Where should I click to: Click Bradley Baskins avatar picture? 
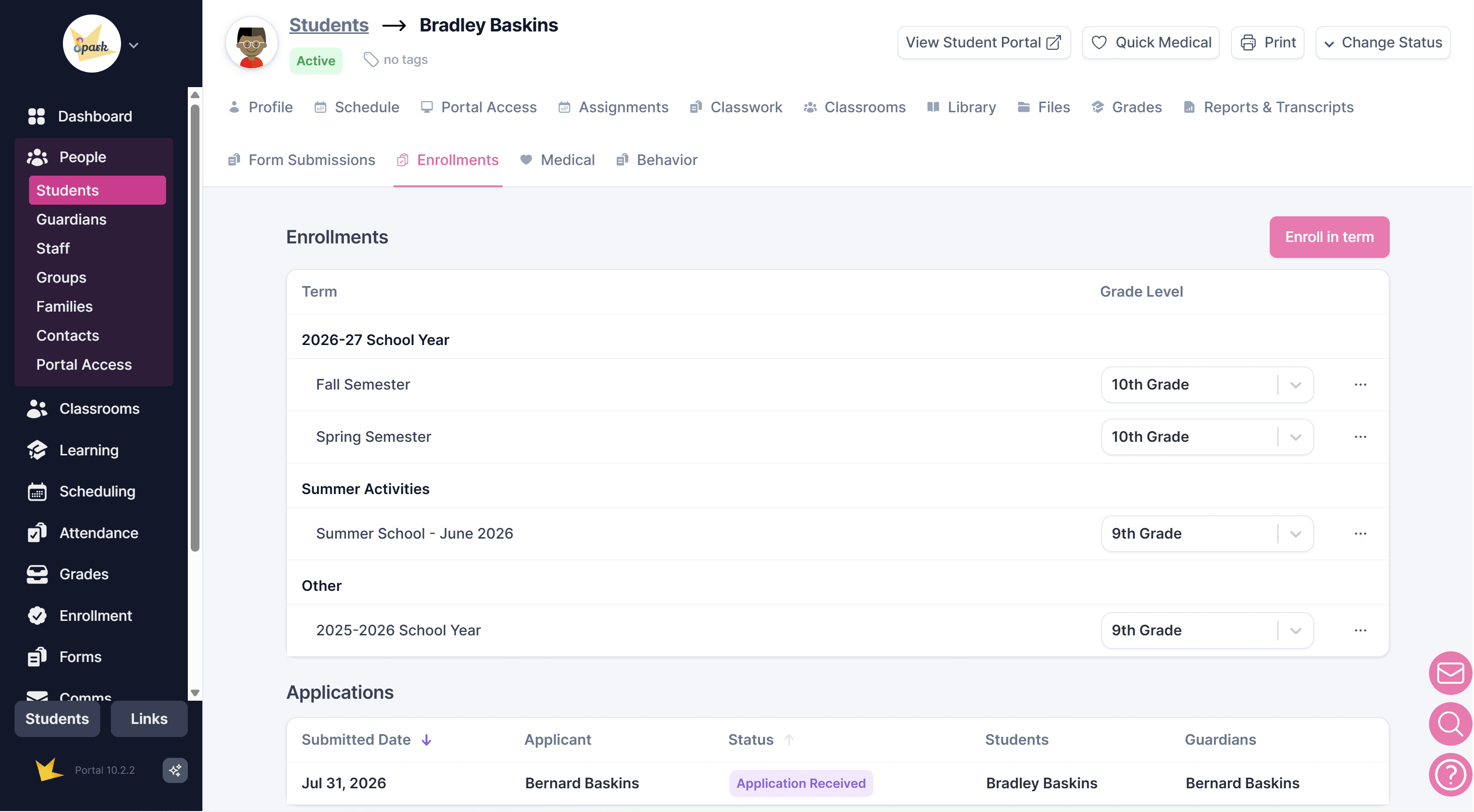(251, 44)
